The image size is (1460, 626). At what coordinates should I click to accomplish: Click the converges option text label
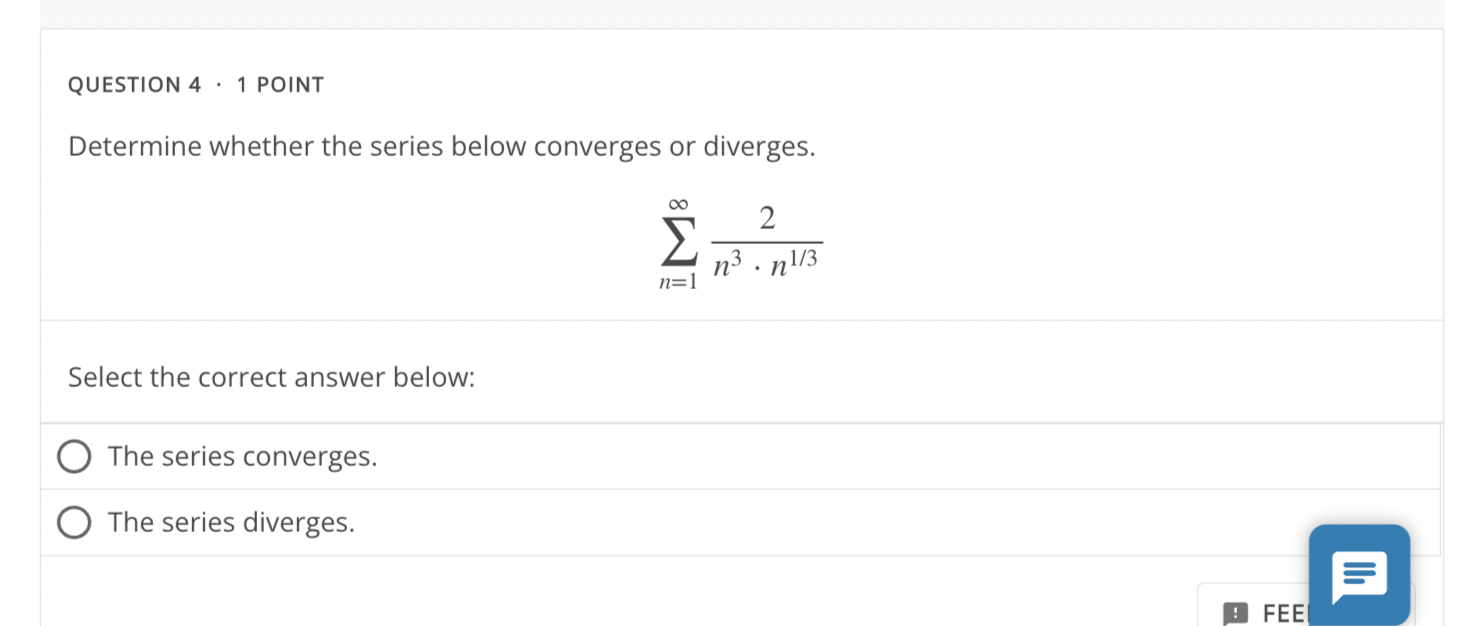pos(242,456)
